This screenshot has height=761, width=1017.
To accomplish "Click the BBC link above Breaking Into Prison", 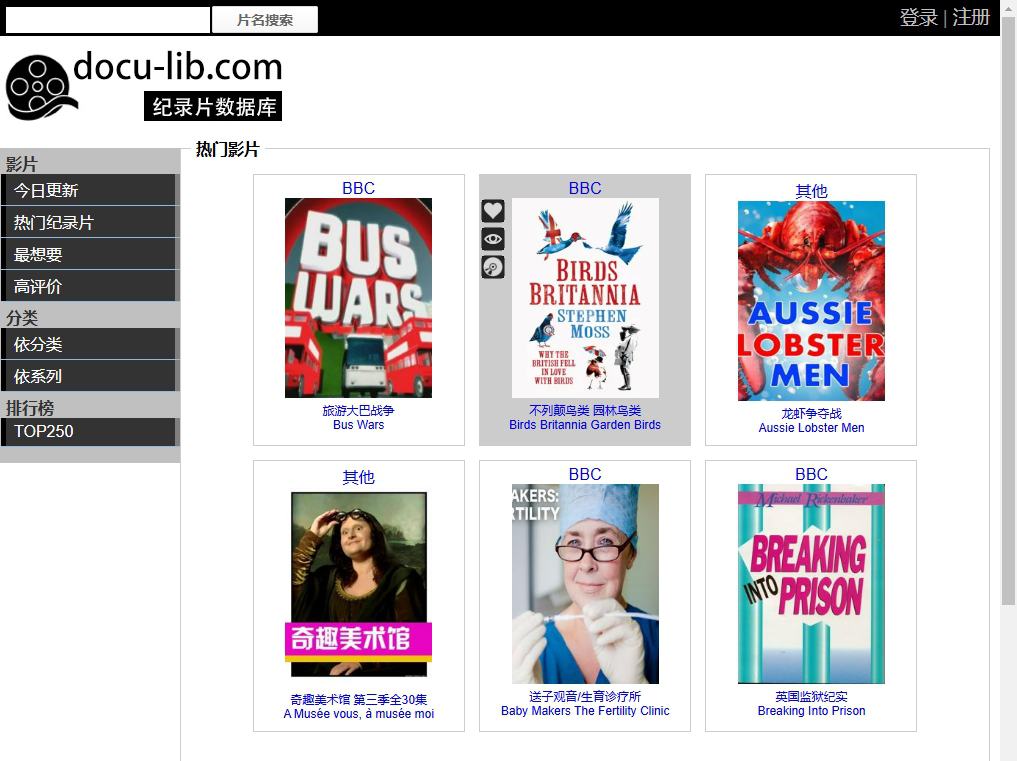I will 811,474.
